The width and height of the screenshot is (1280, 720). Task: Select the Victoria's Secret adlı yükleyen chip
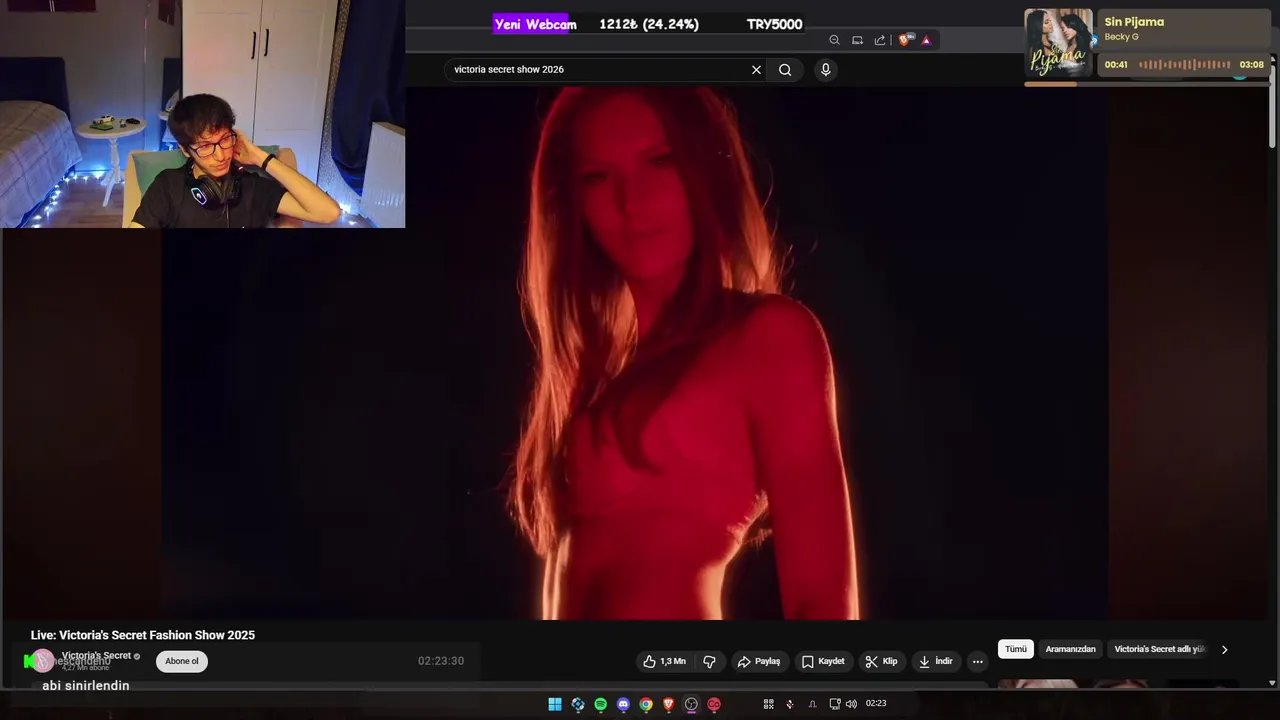pos(1160,649)
